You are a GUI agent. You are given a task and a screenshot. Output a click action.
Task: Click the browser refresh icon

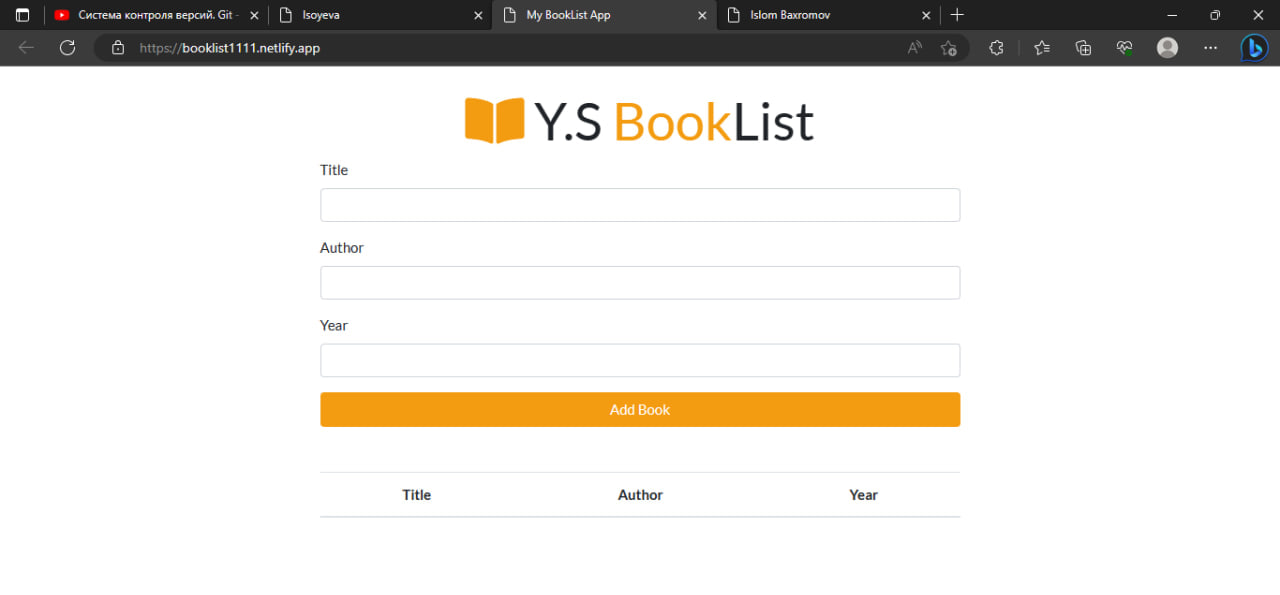click(67, 47)
